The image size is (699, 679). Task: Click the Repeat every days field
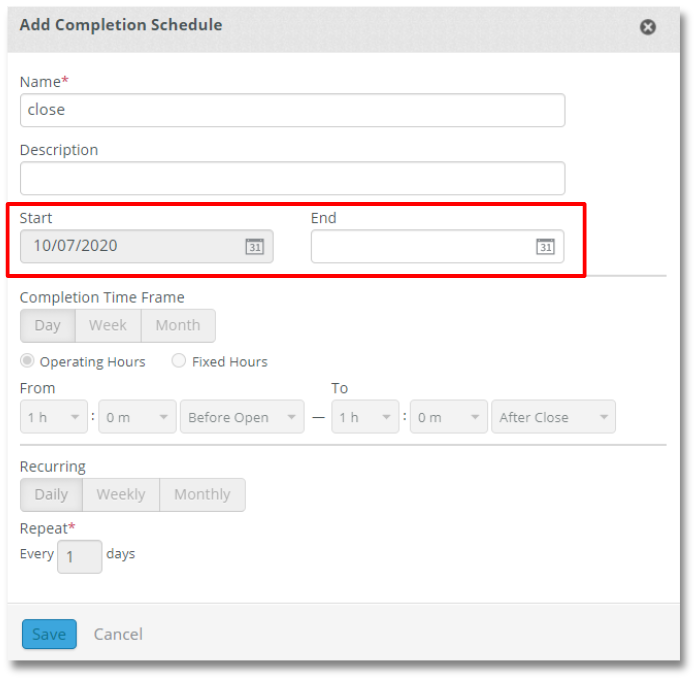click(x=79, y=556)
